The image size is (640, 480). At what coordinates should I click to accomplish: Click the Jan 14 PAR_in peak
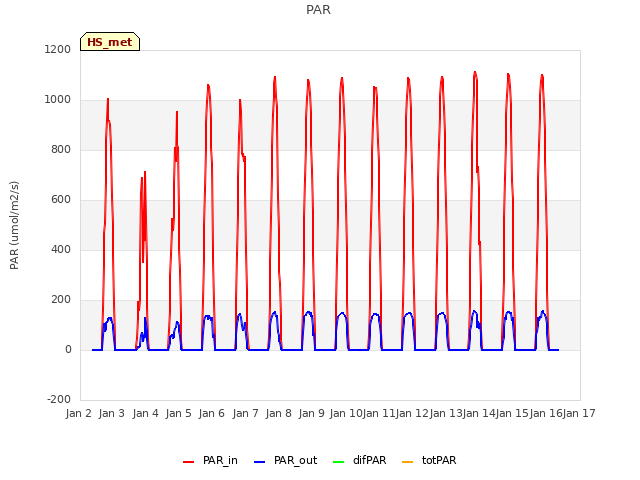coord(475,73)
